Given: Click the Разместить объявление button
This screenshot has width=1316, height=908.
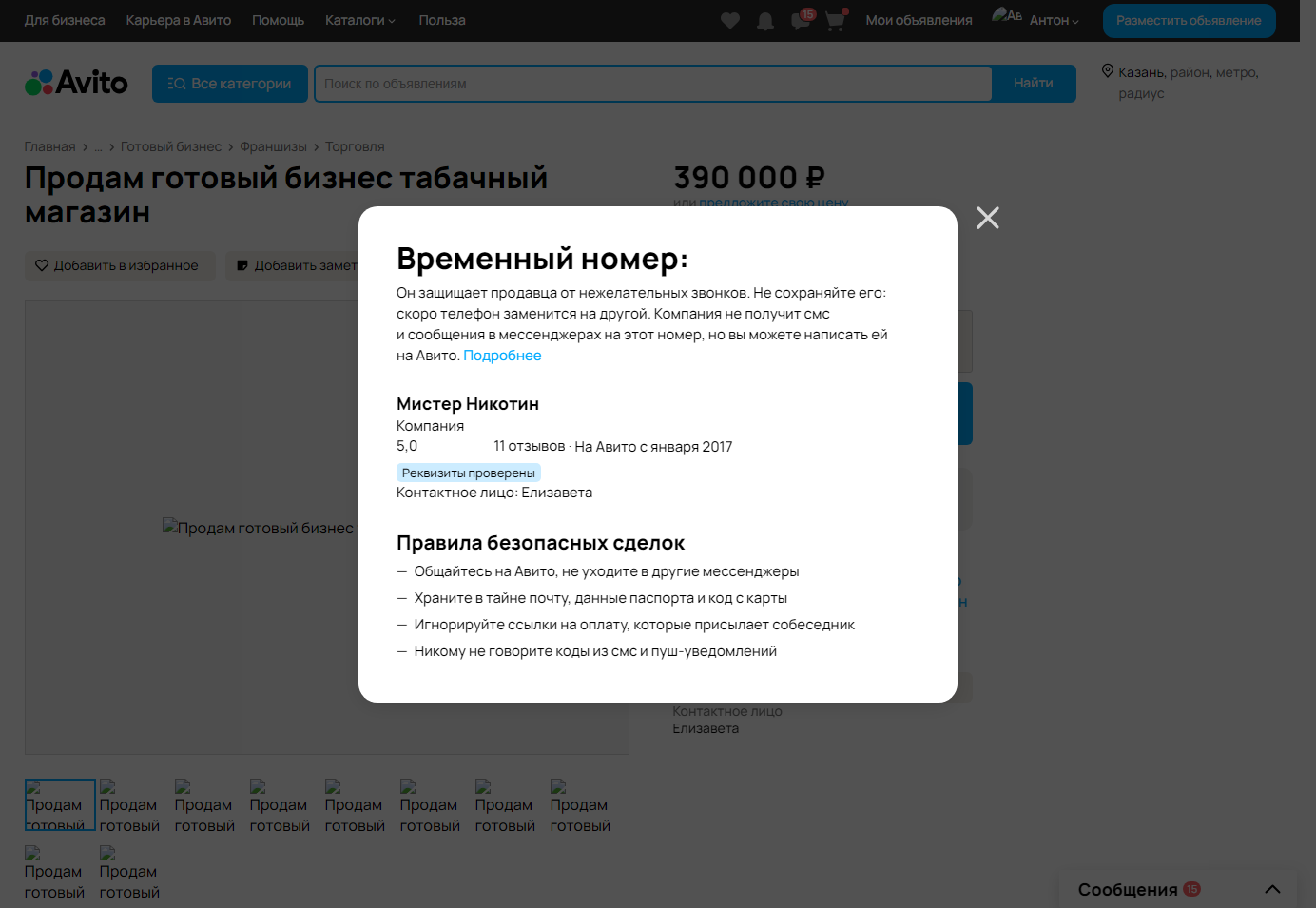Looking at the screenshot, I should click(x=1190, y=20).
